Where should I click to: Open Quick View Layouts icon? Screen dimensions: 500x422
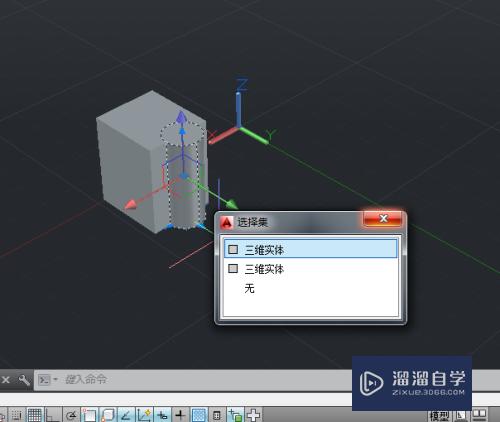[x=461, y=416]
